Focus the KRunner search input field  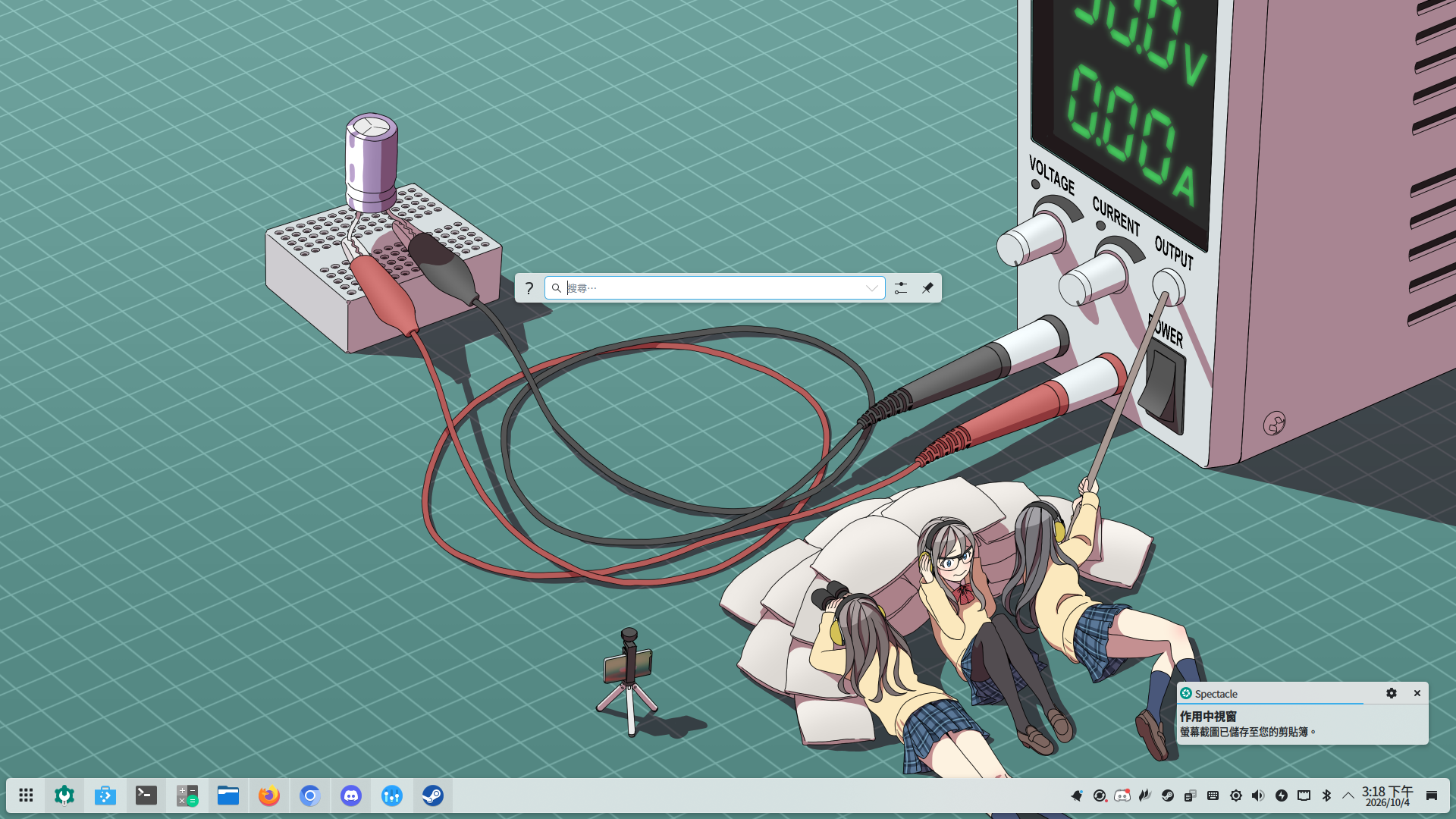pyautogui.click(x=714, y=288)
